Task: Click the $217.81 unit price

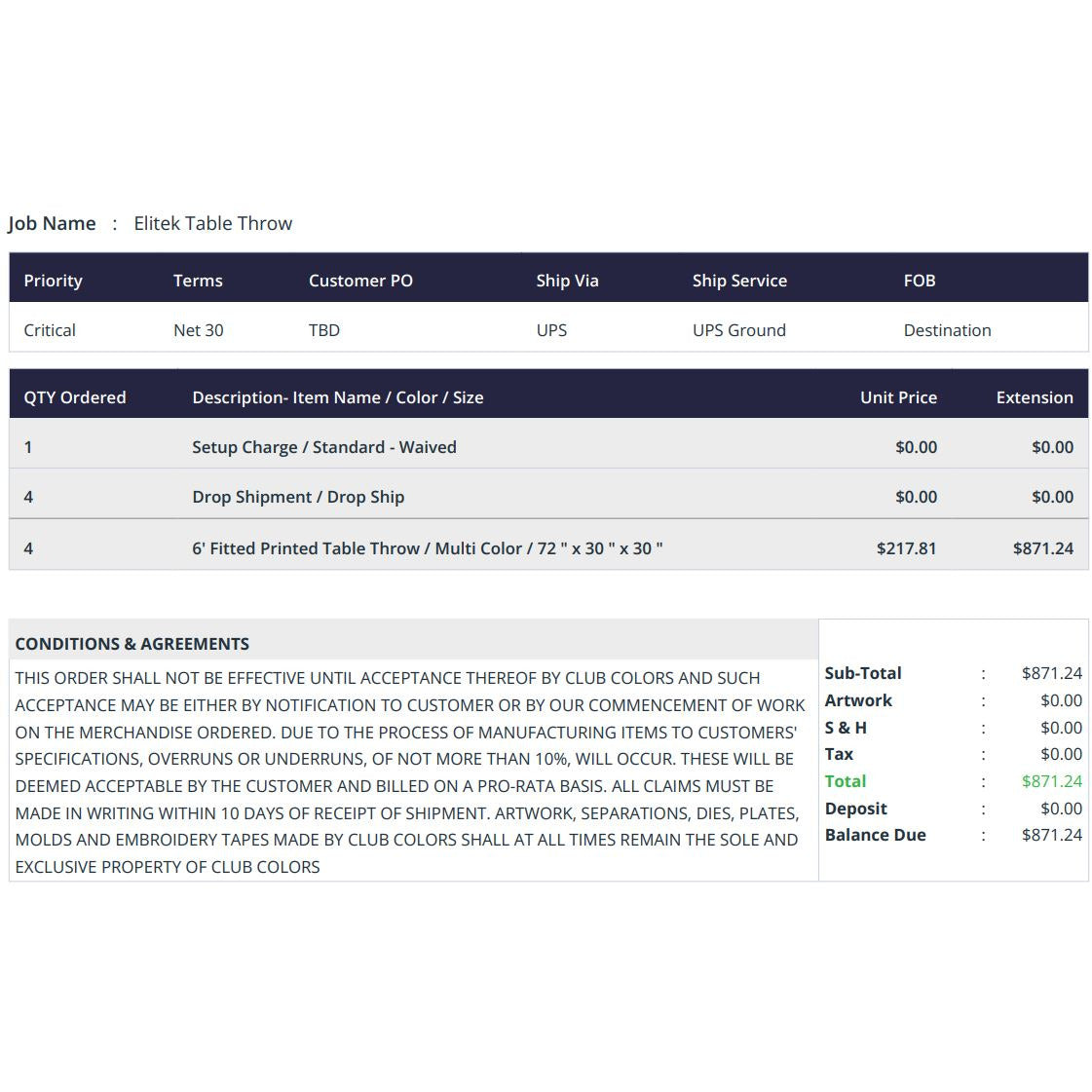Action: pos(906,548)
